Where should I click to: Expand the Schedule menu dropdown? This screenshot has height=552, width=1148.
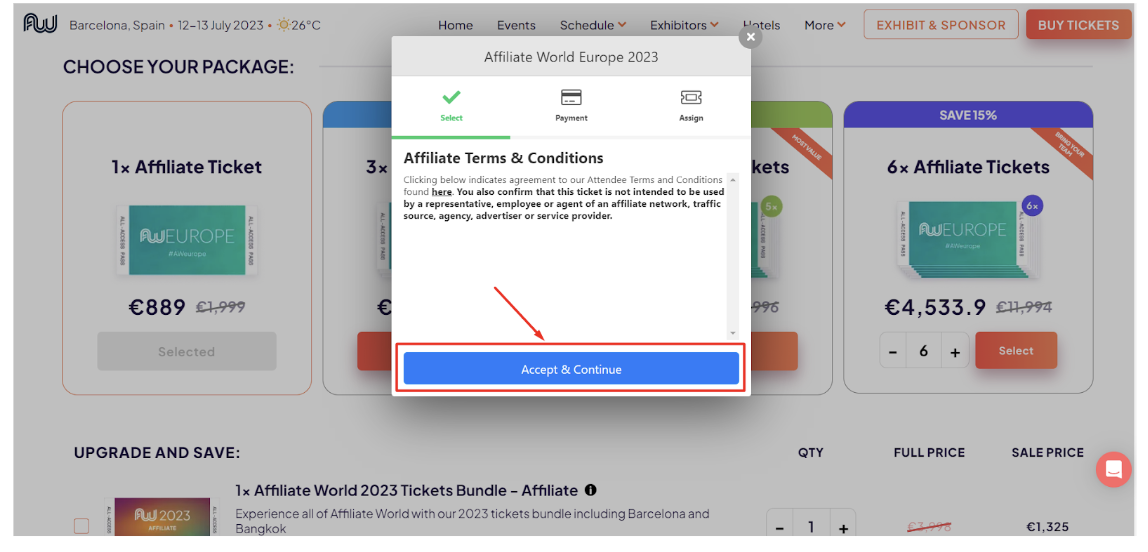(x=593, y=25)
